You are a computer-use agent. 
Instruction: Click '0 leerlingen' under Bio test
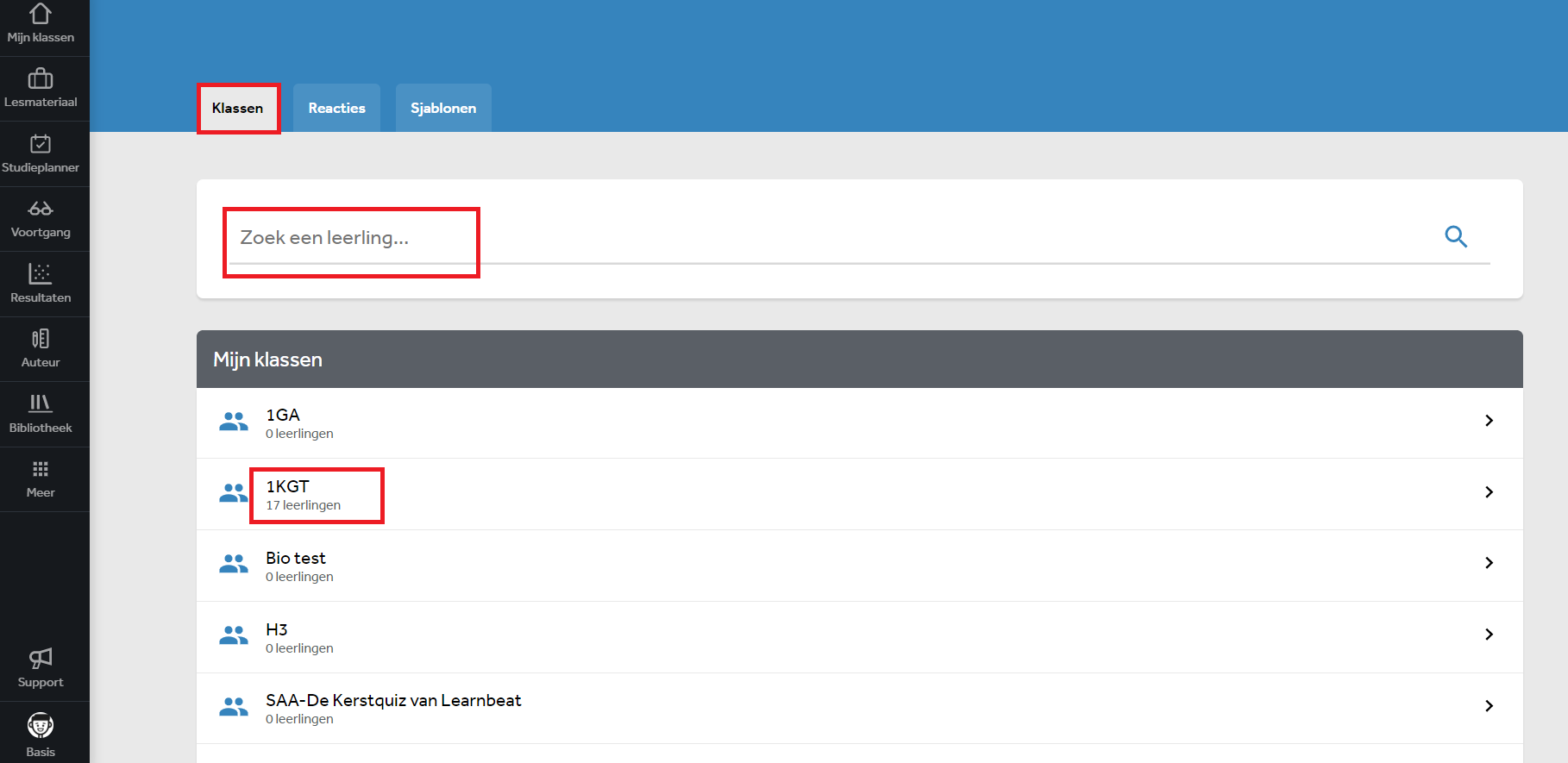(x=299, y=577)
